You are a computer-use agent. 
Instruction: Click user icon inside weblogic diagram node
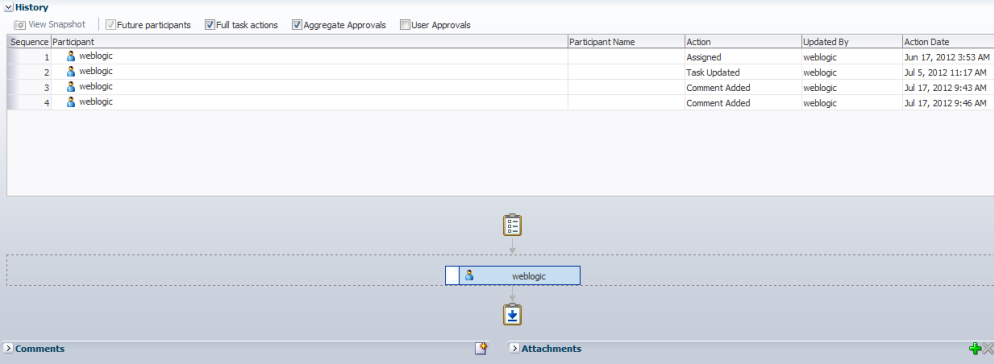pyautogui.click(x=469, y=276)
